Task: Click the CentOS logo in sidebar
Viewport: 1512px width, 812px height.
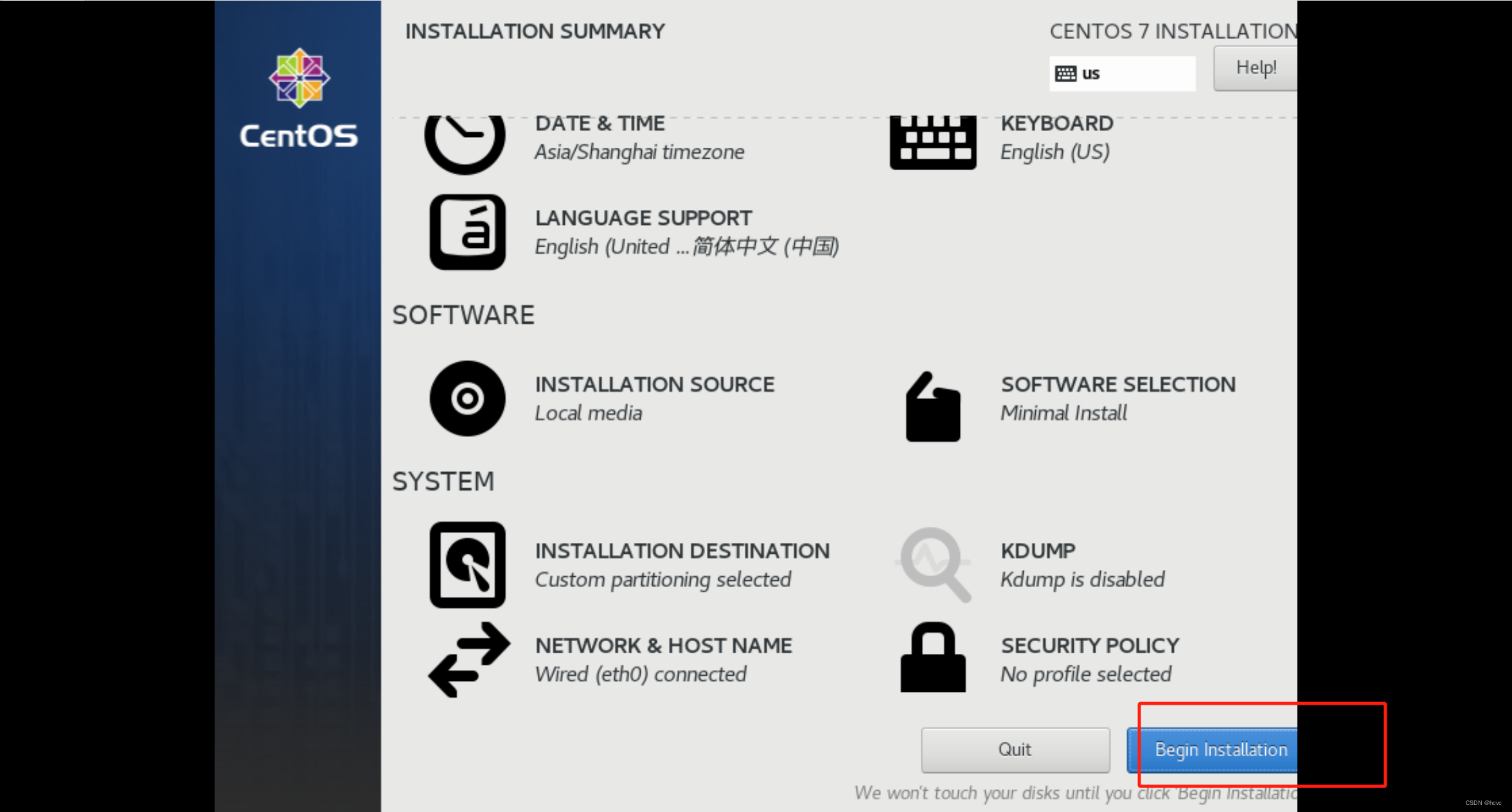Action: (299, 98)
